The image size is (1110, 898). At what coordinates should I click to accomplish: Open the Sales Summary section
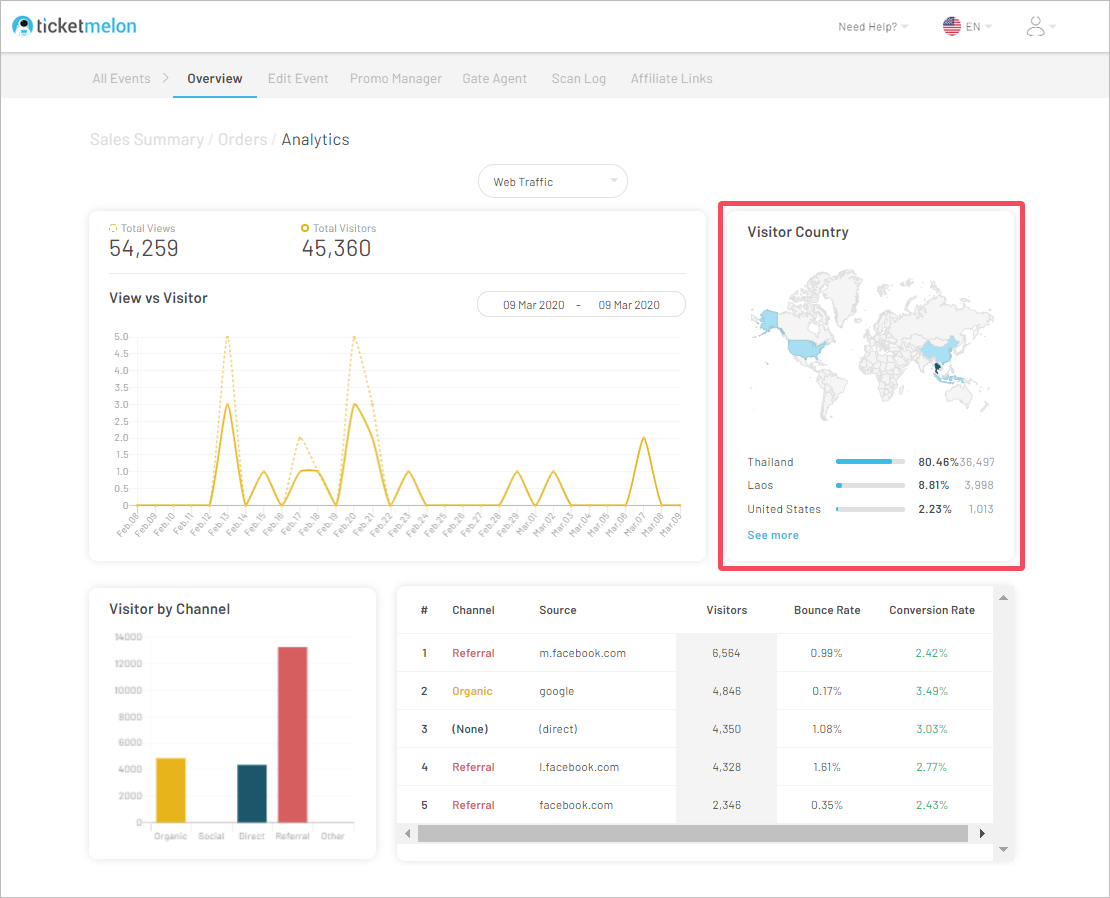click(x=147, y=139)
